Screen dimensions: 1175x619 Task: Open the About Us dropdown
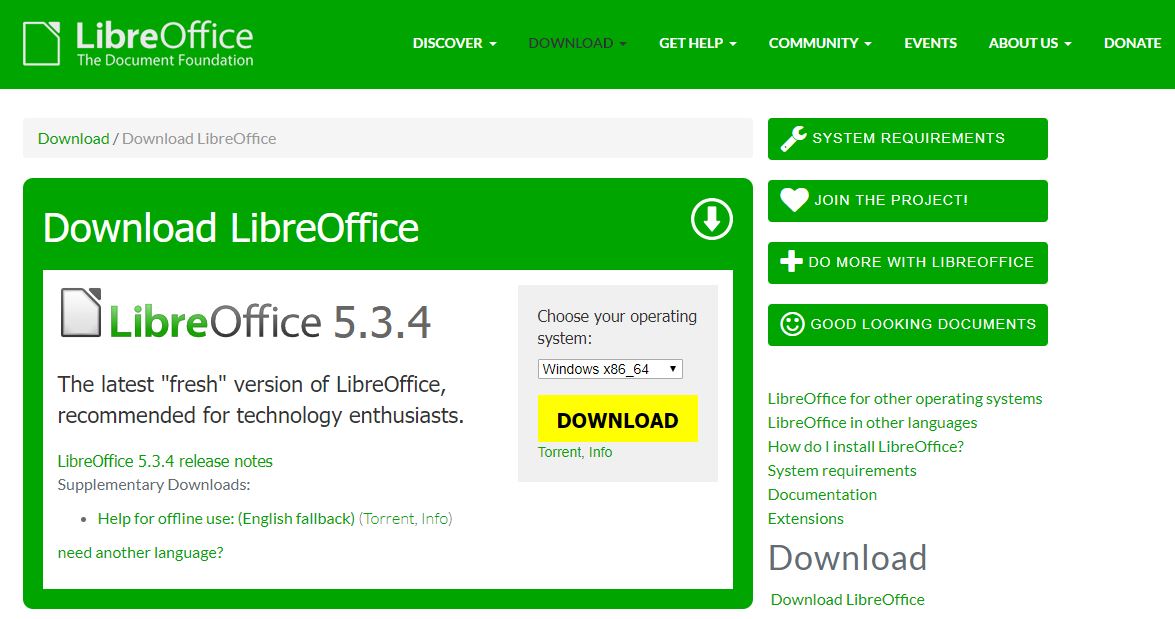(1030, 43)
